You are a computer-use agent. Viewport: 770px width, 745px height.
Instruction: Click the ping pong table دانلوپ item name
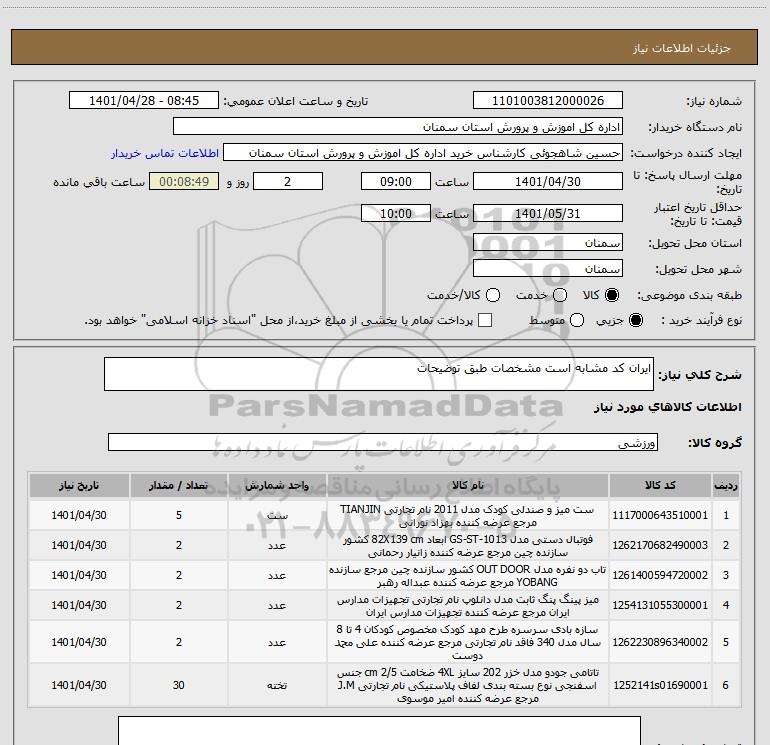pos(468,606)
